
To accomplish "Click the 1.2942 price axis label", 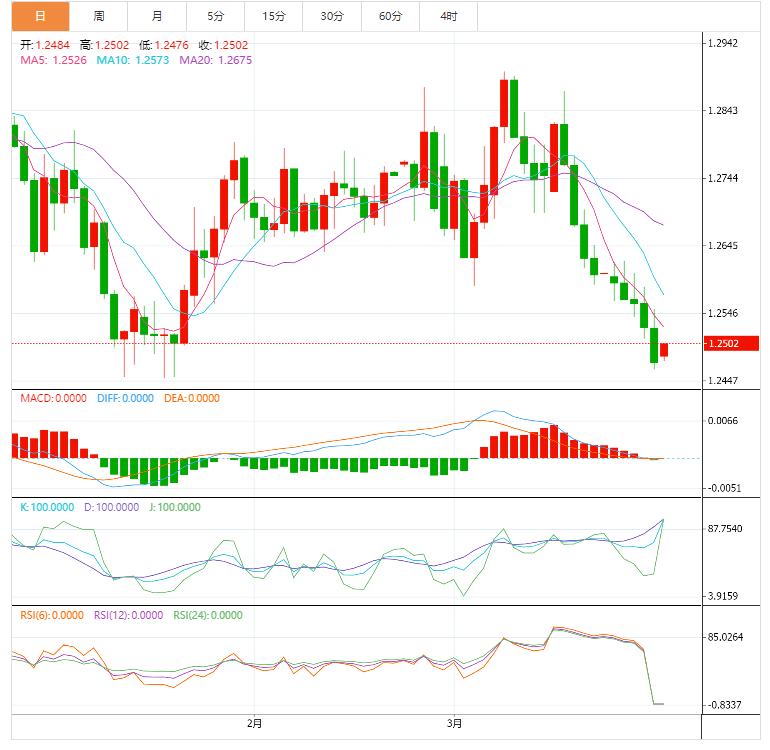I will click(x=722, y=43).
